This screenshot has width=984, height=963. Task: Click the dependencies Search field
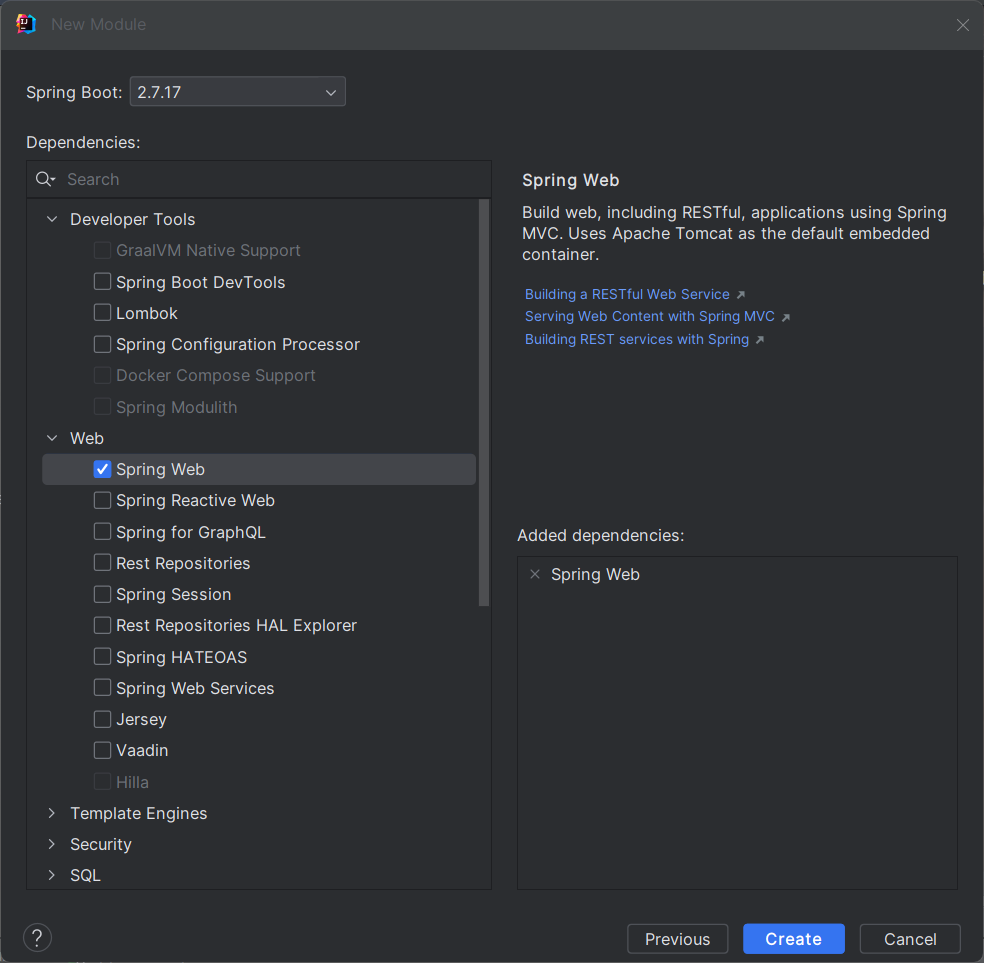pos(270,179)
